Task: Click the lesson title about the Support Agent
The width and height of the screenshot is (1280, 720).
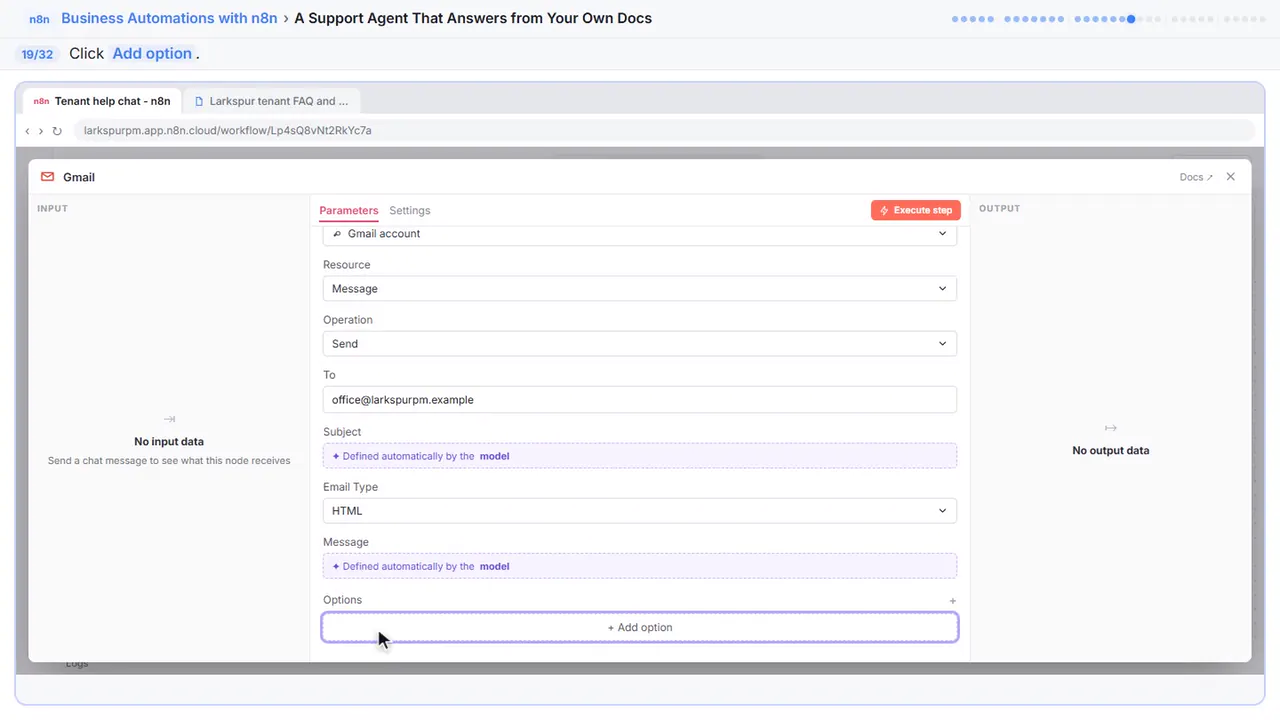Action: pyautogui.click(x=473, y=18)
